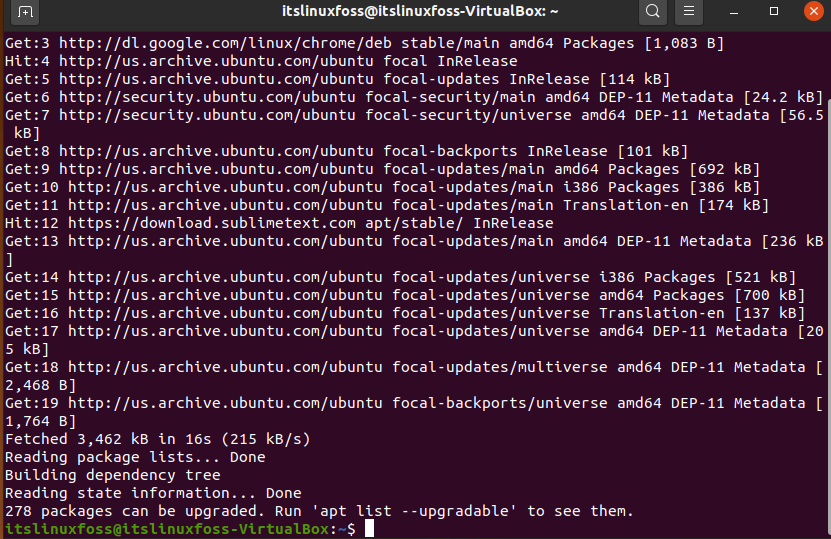Click the Get:5 focal-updates InRelease line
The width and height of the screenshot is (831, 539).
click(x=338, y=79)
